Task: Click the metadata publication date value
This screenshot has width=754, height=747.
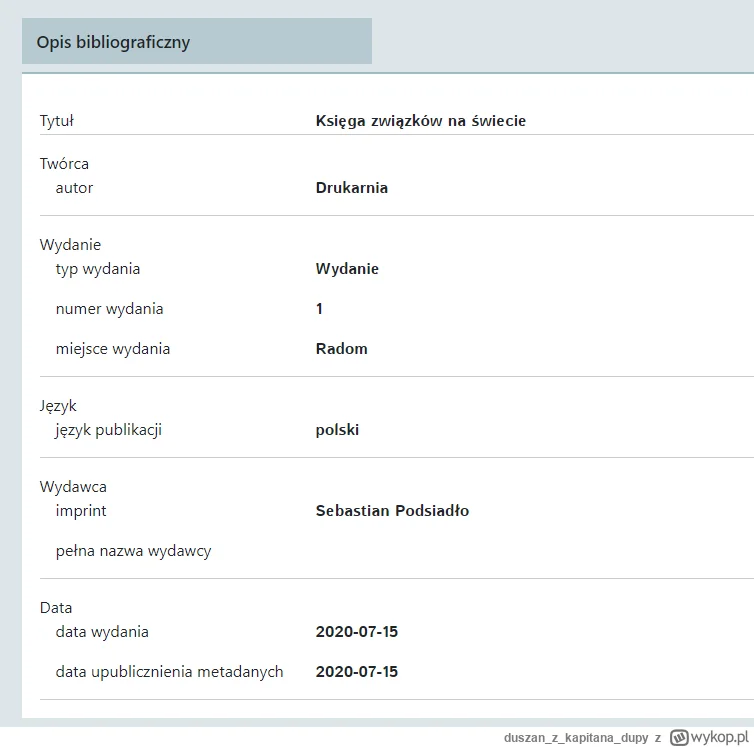Action: click(356, 672)
